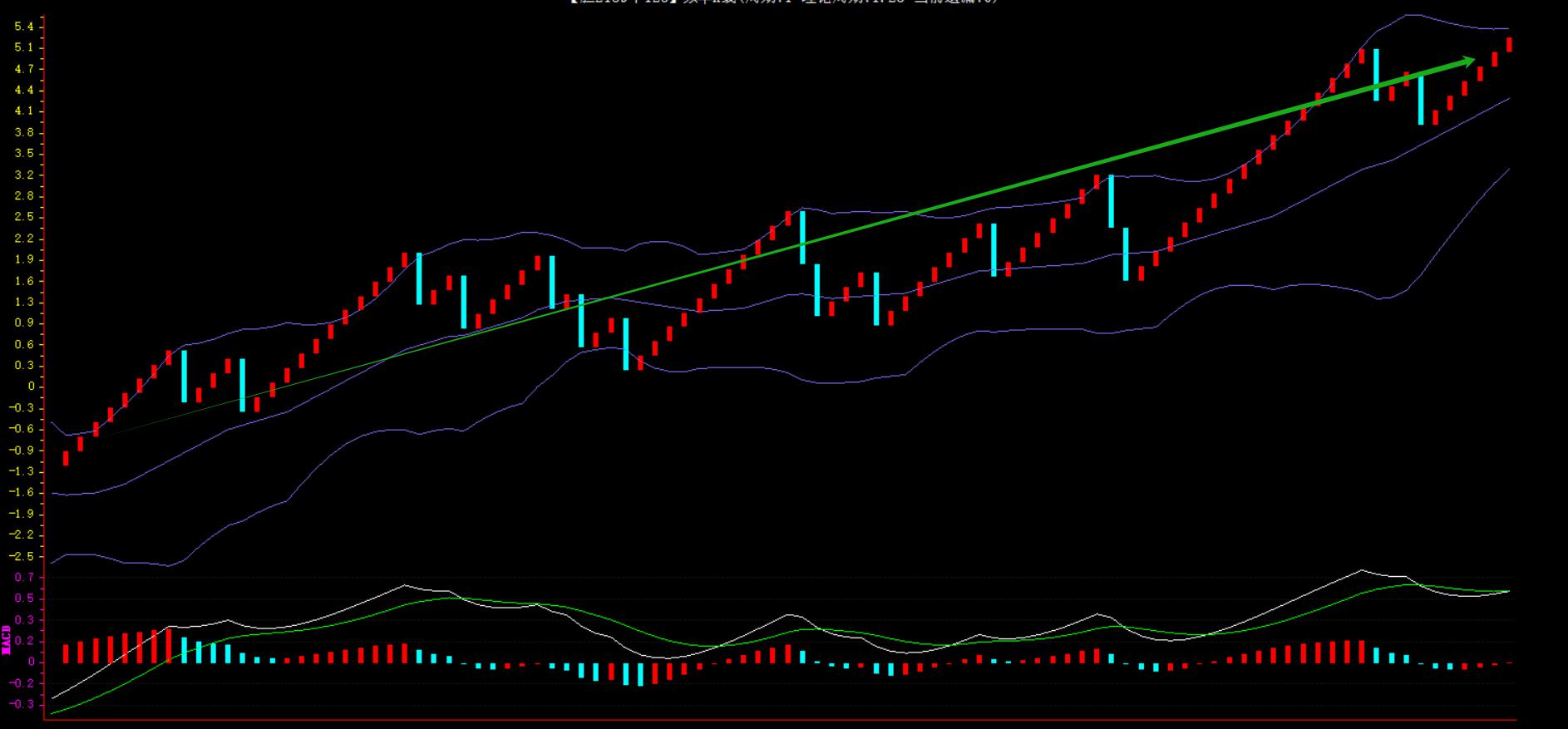Click the first cyan MACD histogram bar
Screen dimensions: 1568x729
[x=184, y=650]
